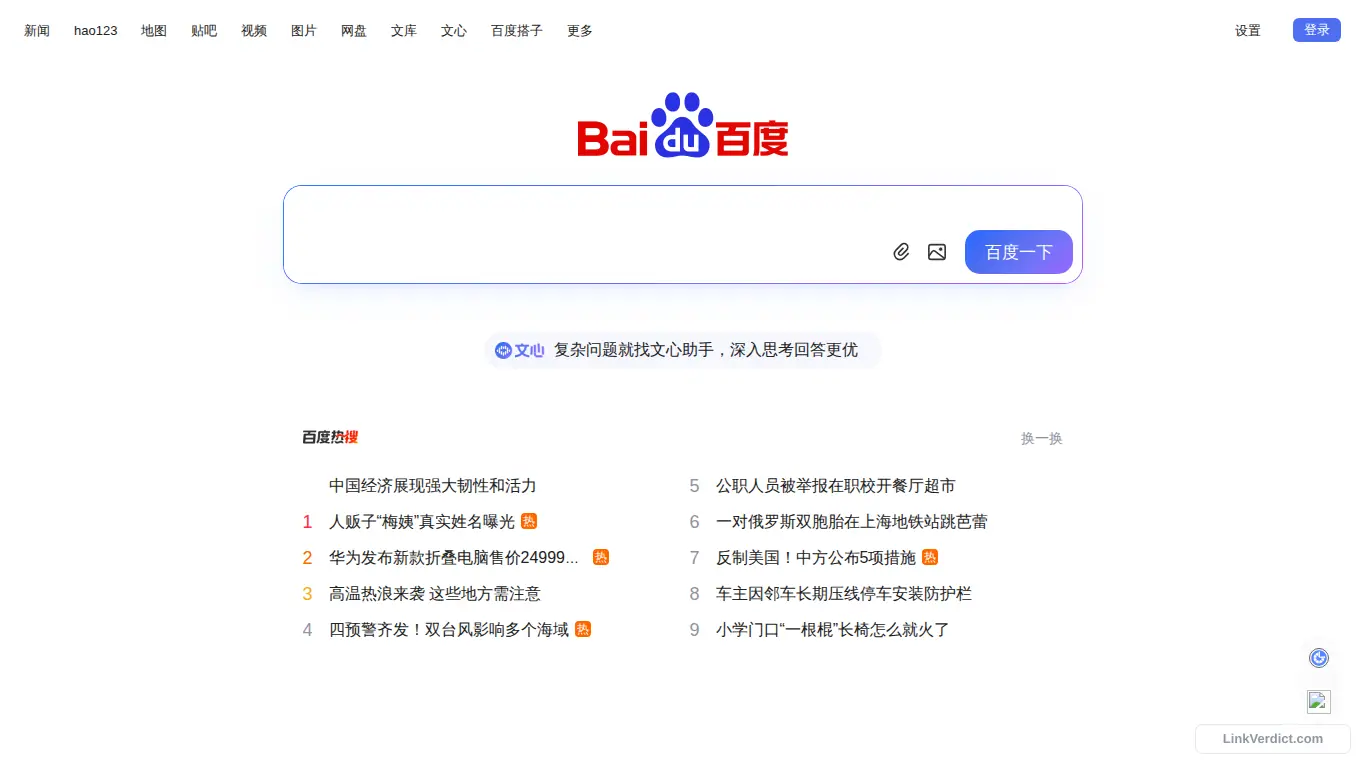Click the 百度一下 search button

coord(1019,252)
